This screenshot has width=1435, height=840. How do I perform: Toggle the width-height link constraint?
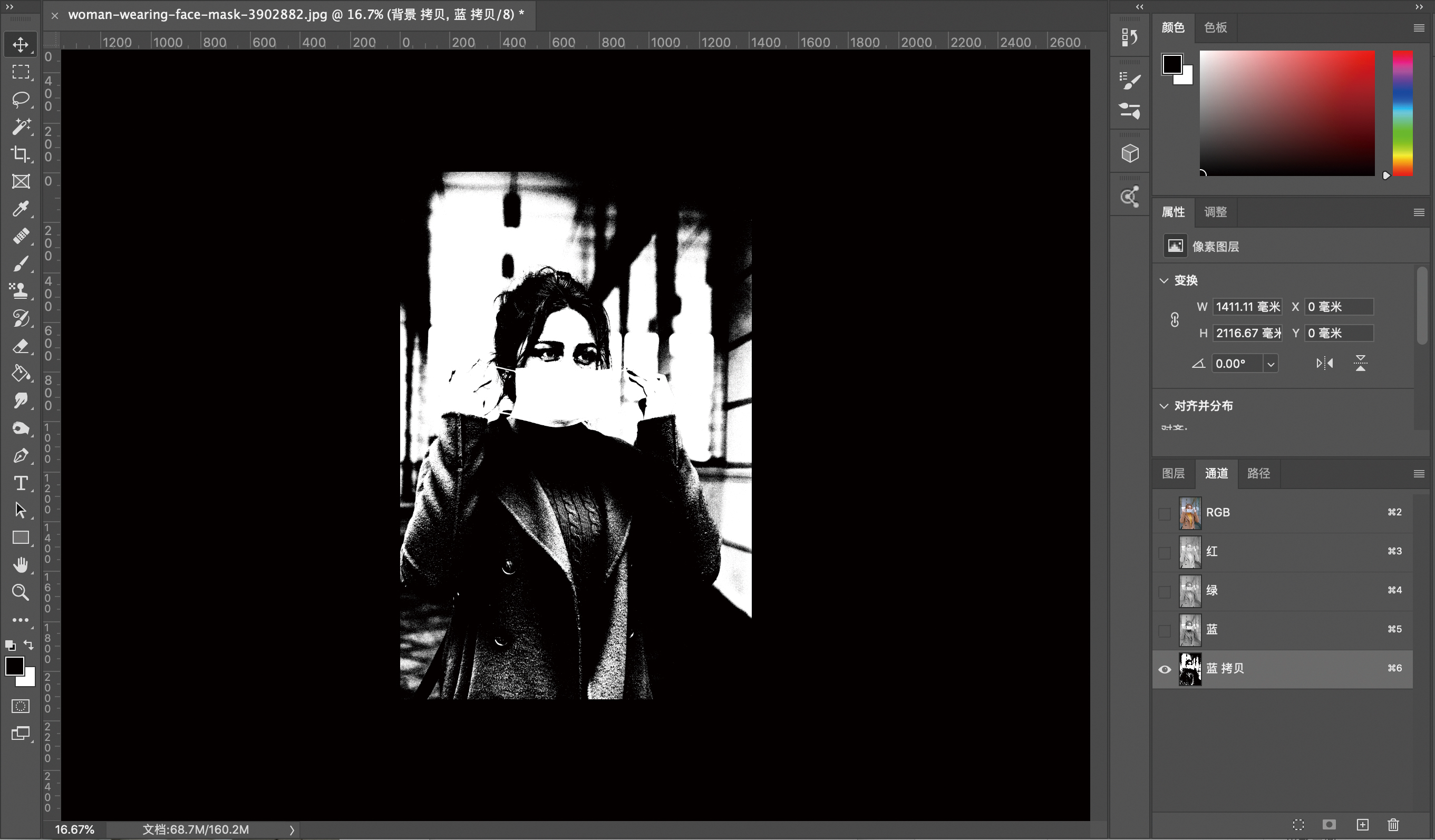click(1174, 320)
